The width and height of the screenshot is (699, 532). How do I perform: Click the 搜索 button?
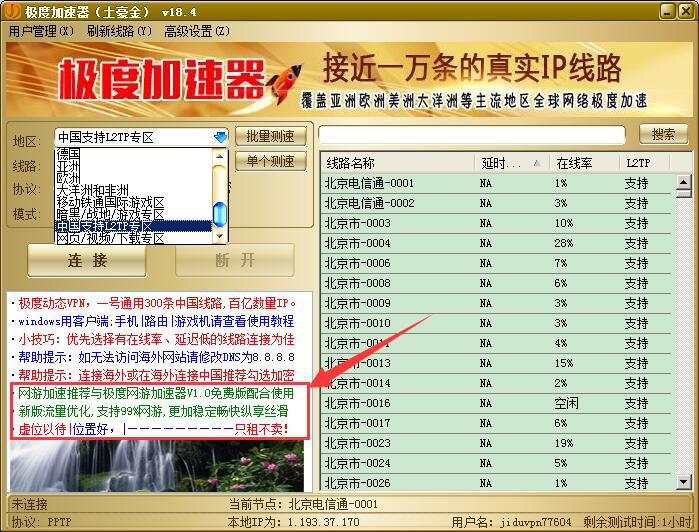tap(663, 134)
